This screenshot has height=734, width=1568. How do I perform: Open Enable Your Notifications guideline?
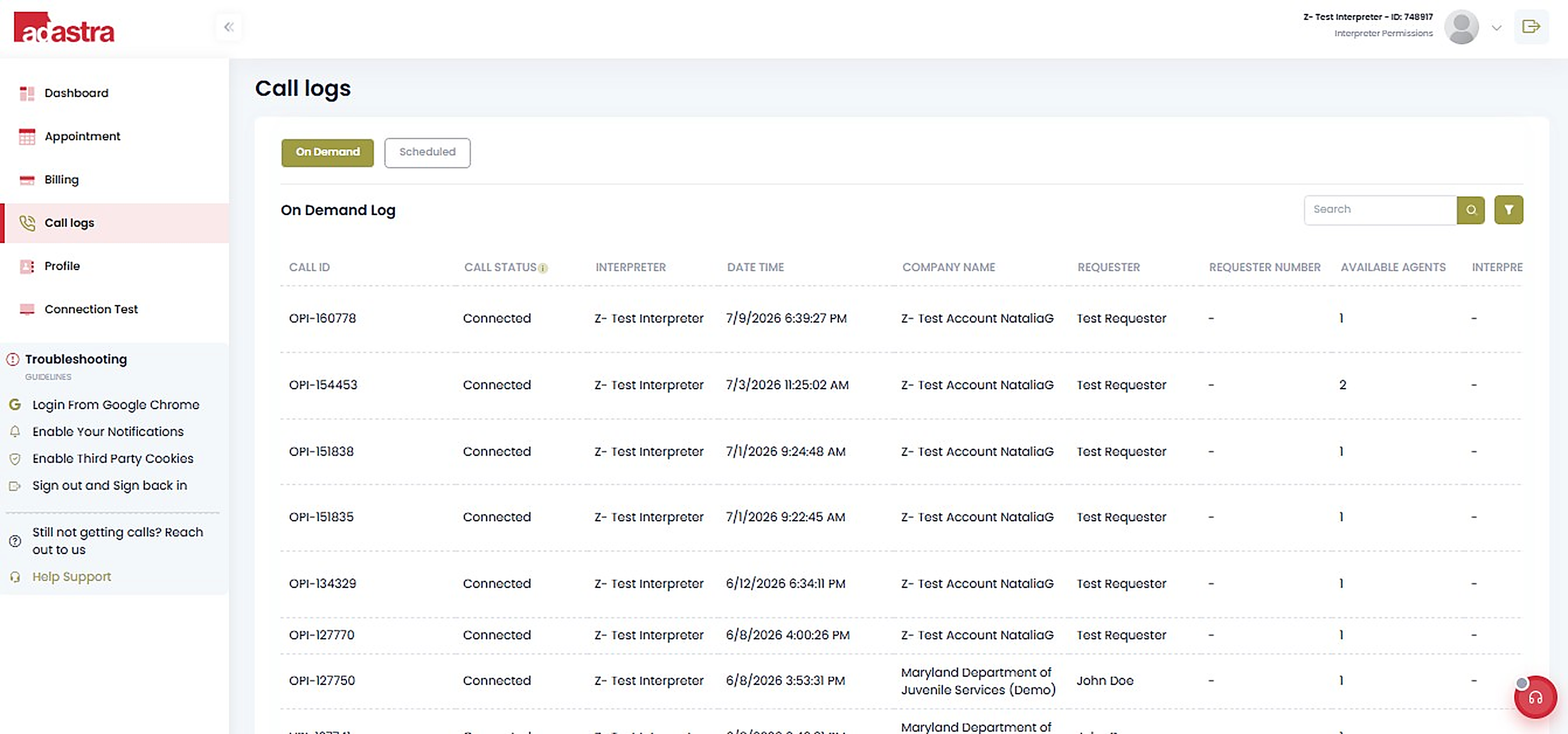107,431
